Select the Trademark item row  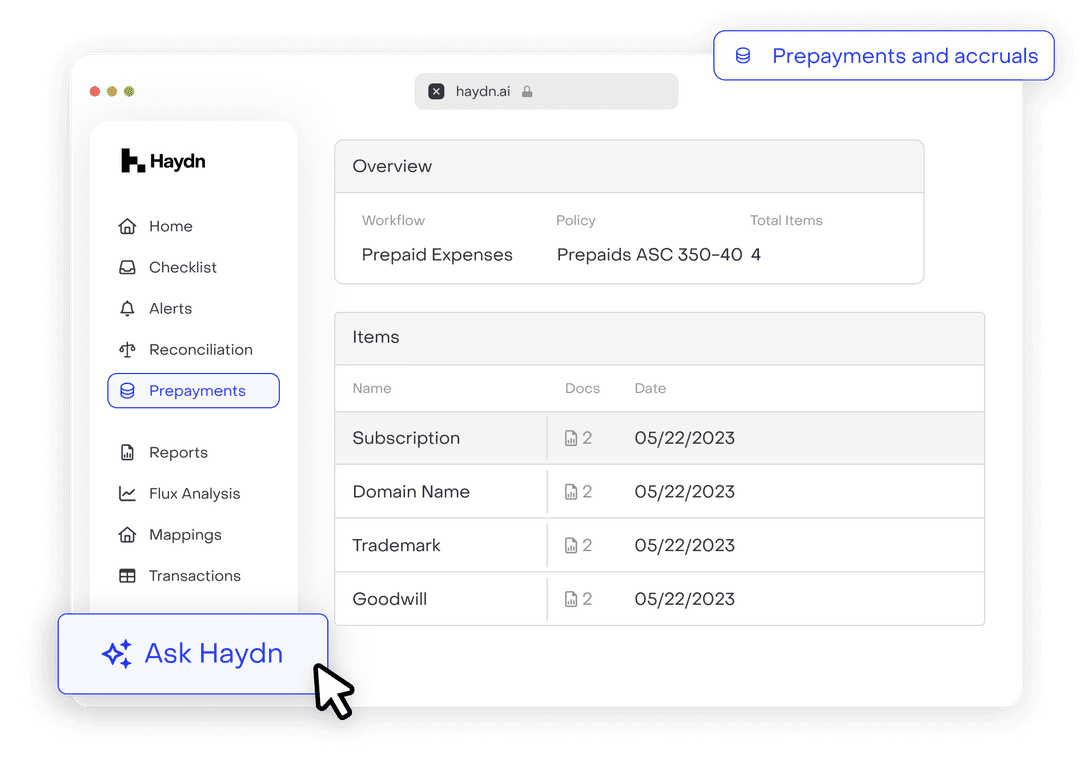click(x=659, y=546)
